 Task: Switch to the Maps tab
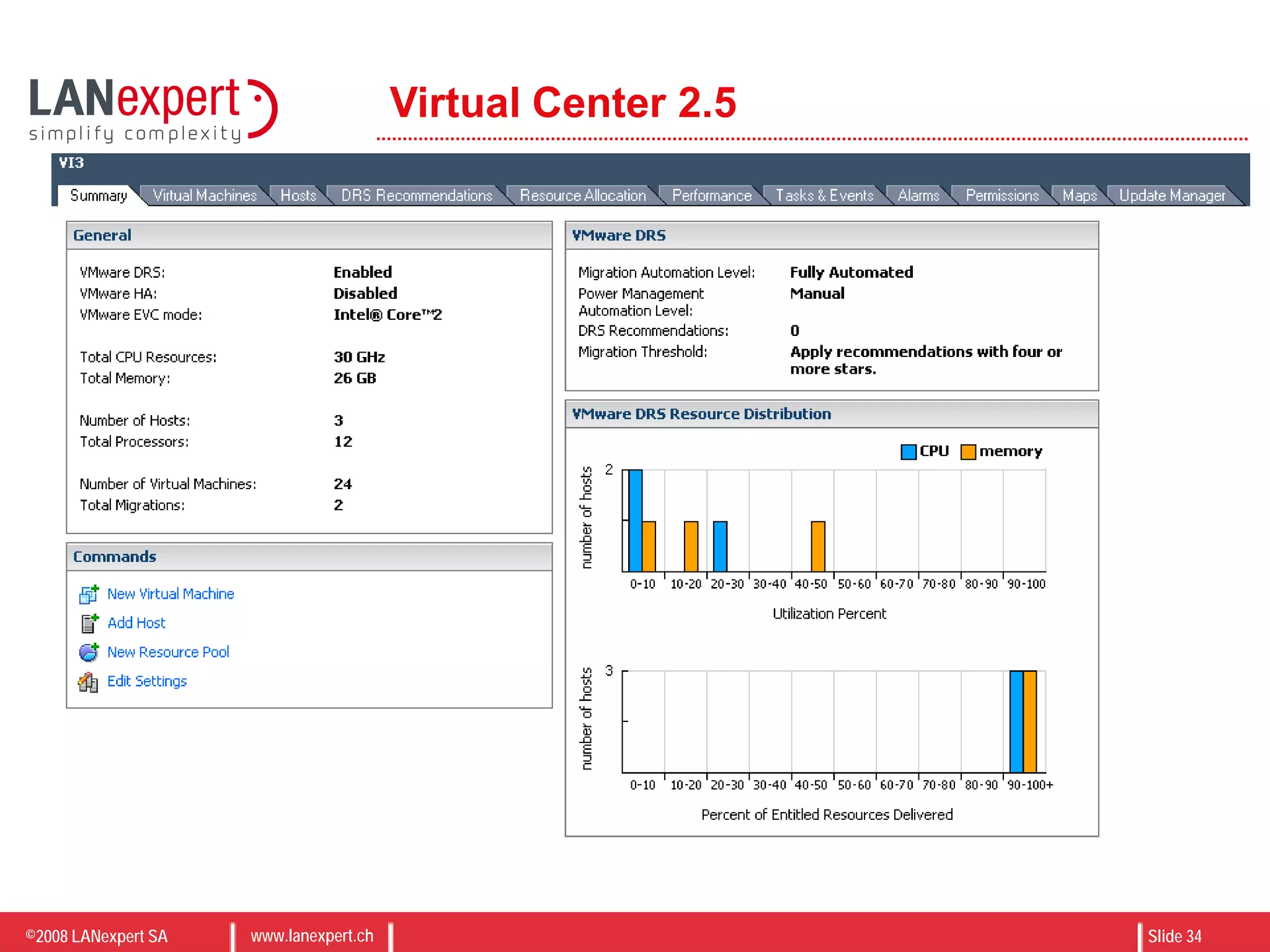(x=1080, y=195)
